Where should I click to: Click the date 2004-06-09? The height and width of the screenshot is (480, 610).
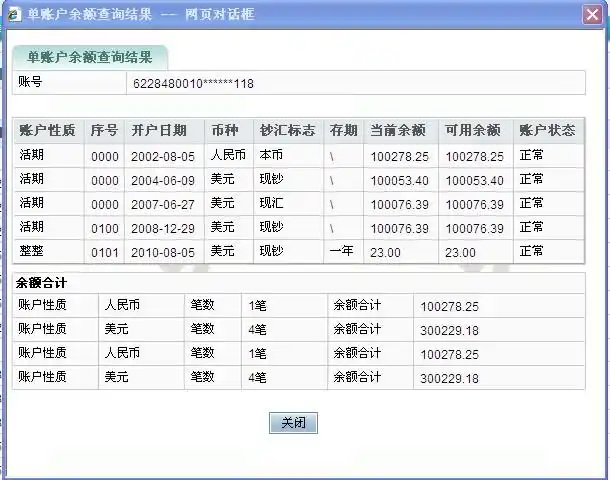(x=163, y=181)
